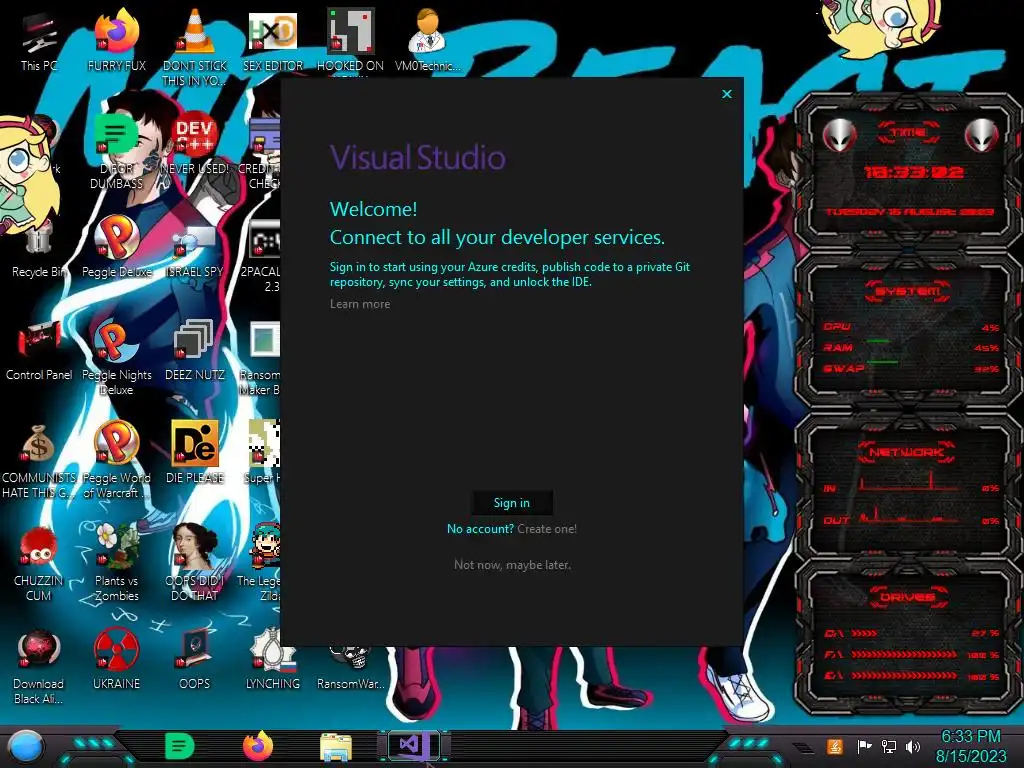
Task: Open the Learn more link
Action: pos(360,304)
